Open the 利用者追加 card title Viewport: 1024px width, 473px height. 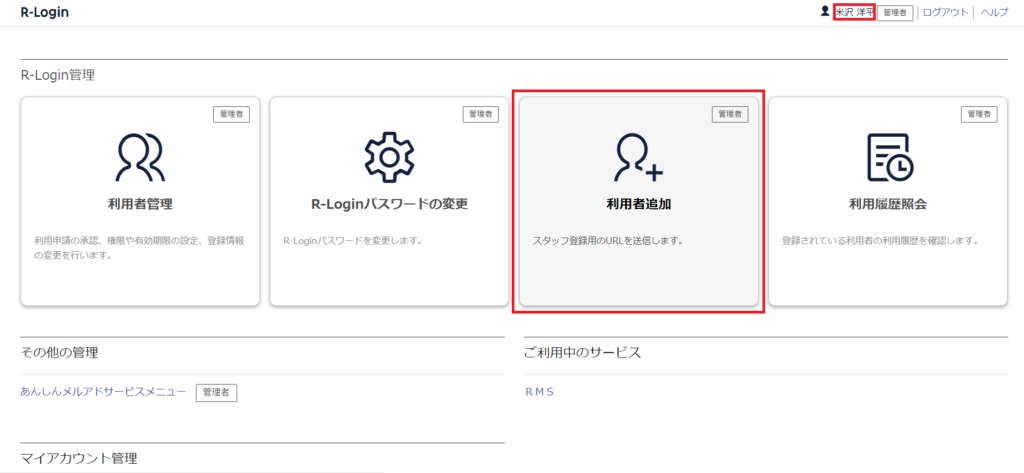(x=639, y=204)
